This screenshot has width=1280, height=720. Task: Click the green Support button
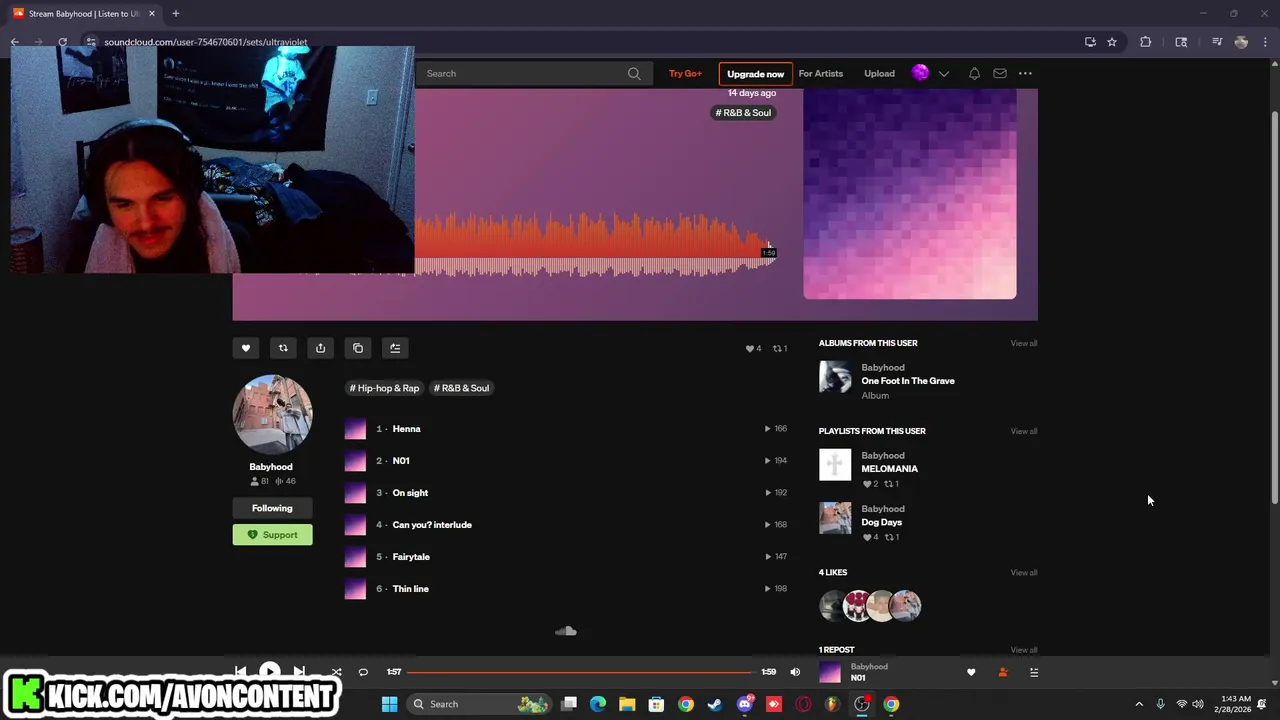coord(272,535)
